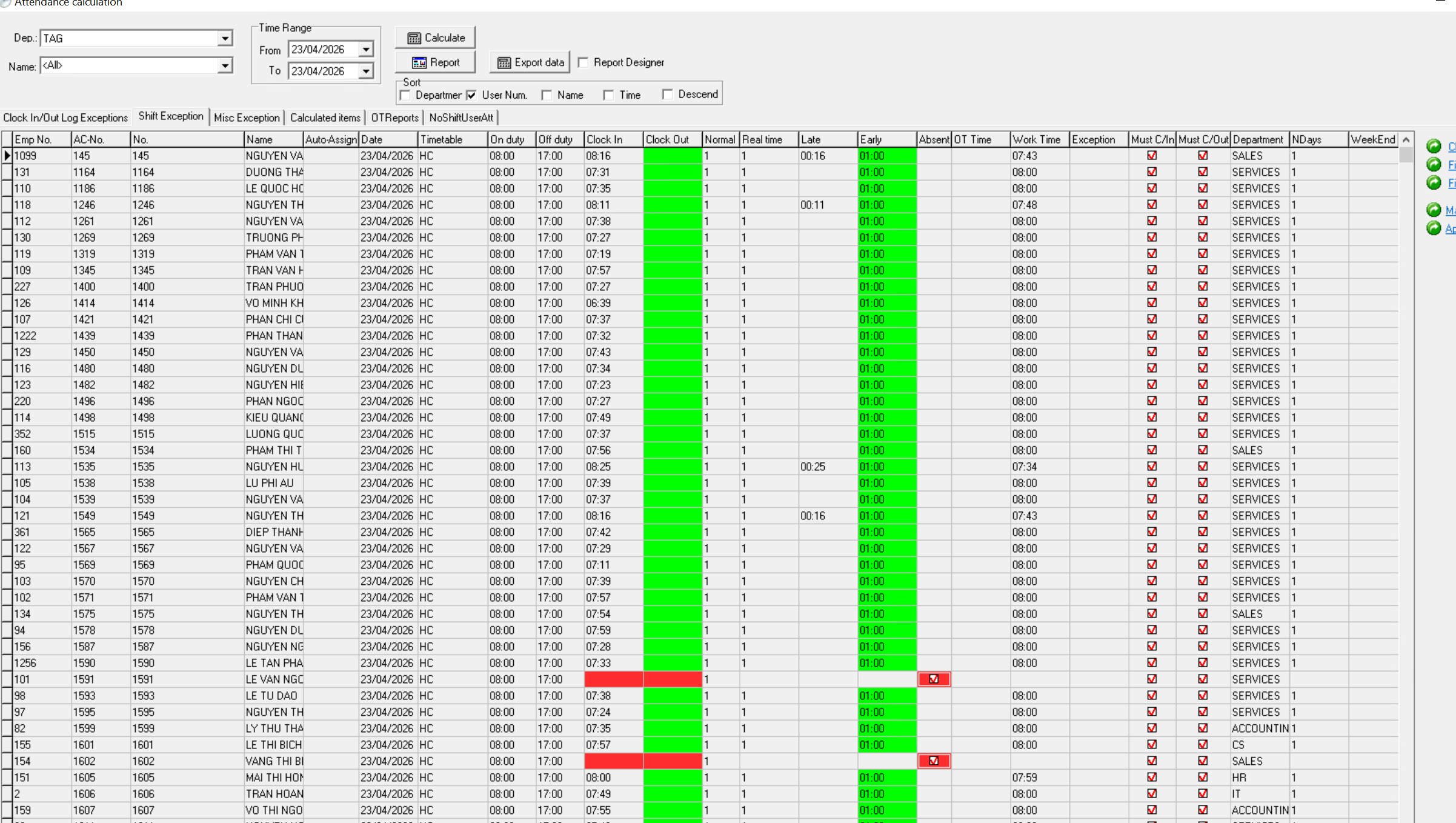The width and height of the screenshot is (1456, 823).
Task: Click the Export data button
Action: (x=530, y=62)
